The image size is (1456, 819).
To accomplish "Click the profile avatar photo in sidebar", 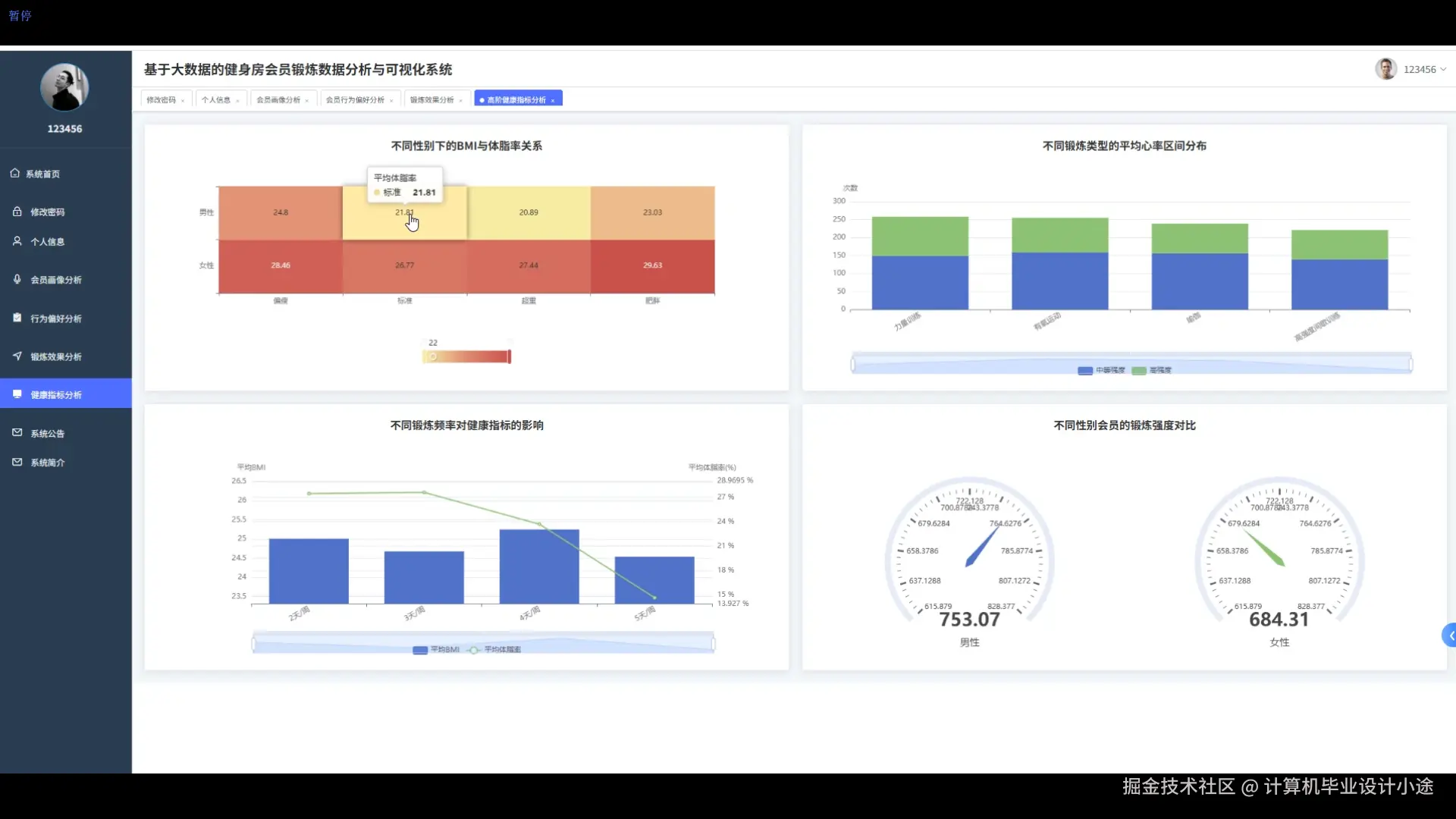I will (x=64, y=87).
